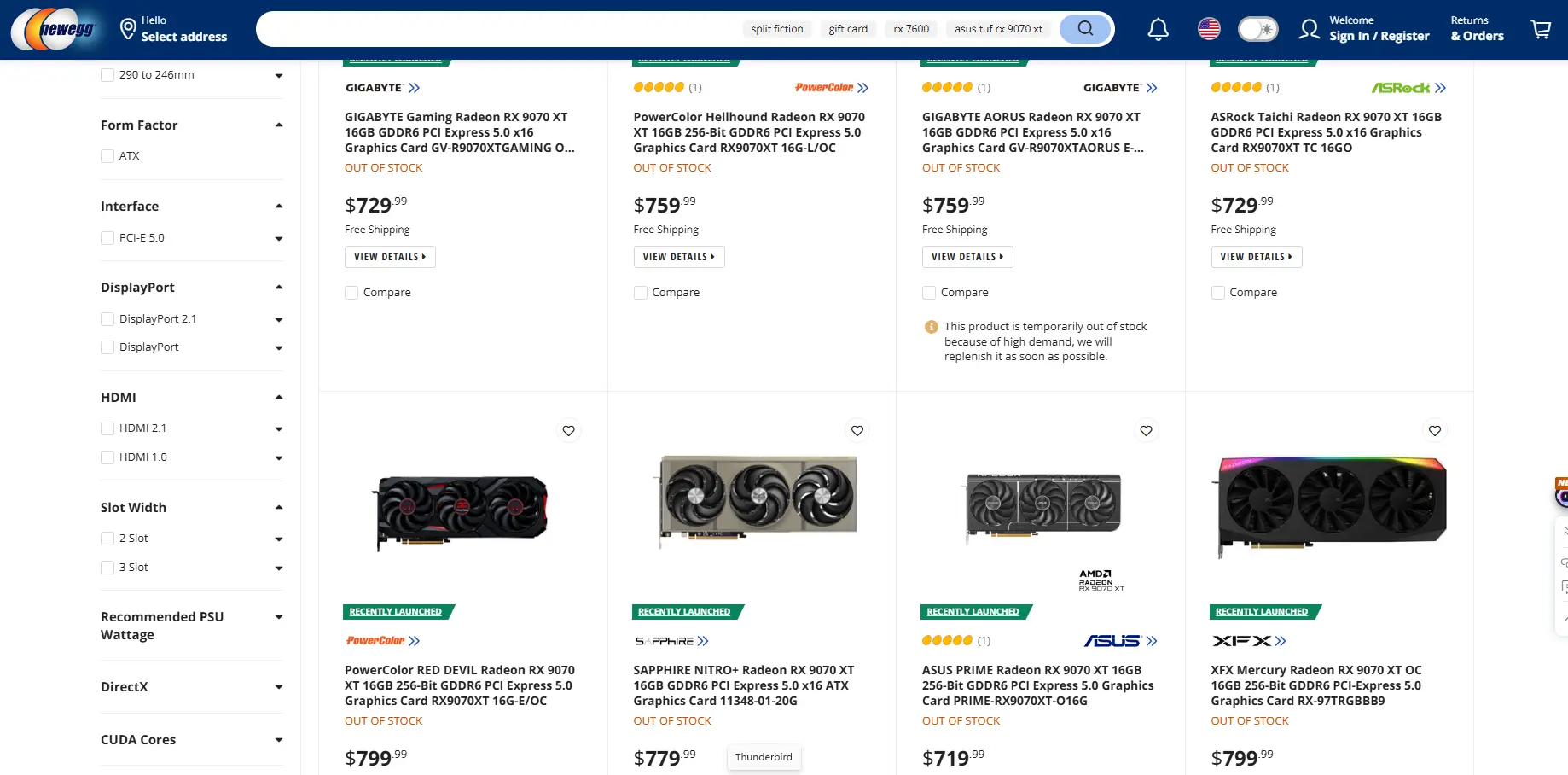1568x775 pixels.
Task: Check the 2 Slot filter
Action: click(107, 539)
